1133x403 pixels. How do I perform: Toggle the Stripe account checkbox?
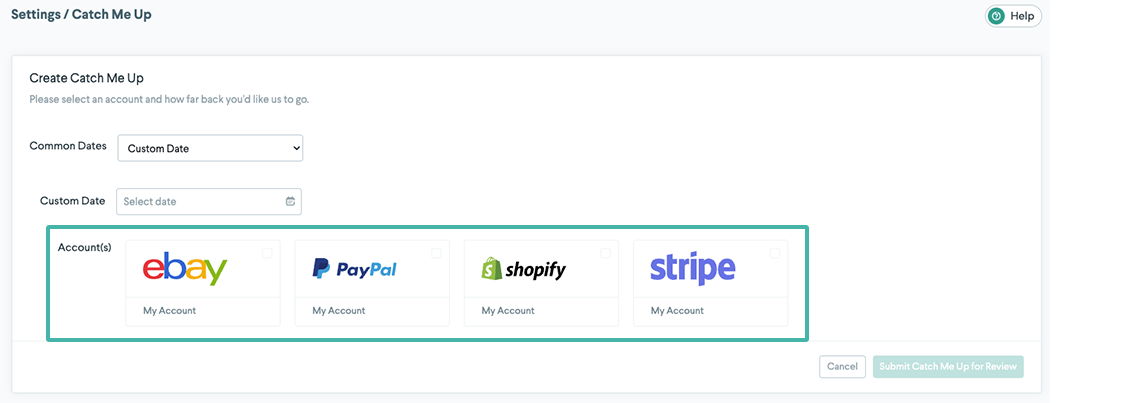click(775, 253)
